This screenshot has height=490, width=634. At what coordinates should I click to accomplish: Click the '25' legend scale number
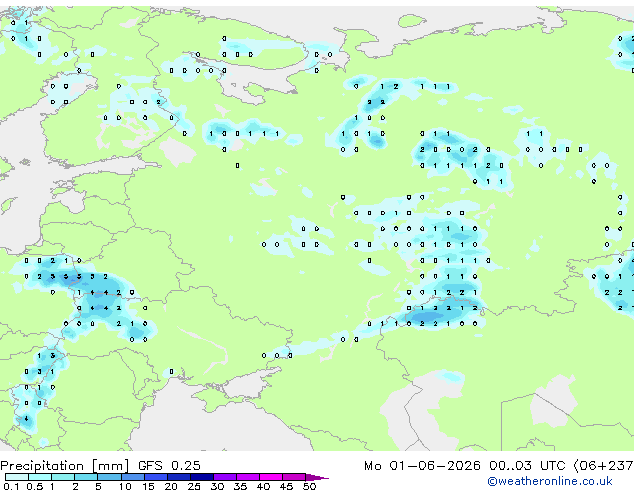[x=194, y=486]
